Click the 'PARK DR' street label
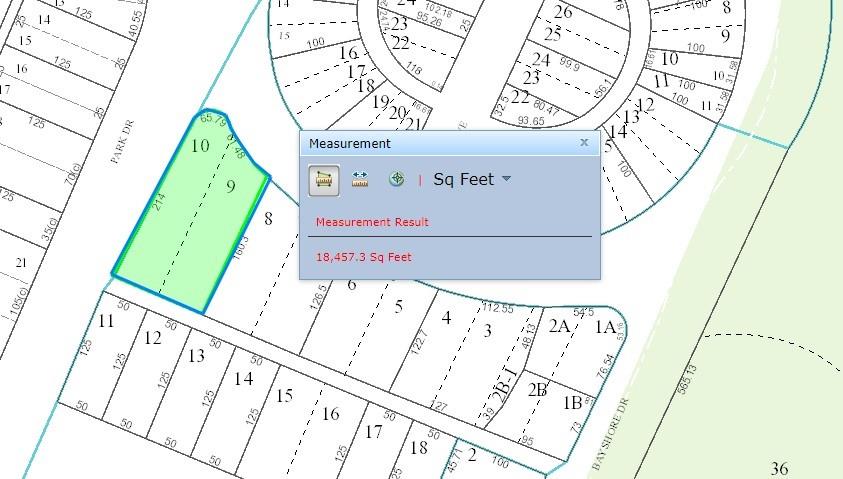This screenshot has width=843, height=479. pos(122,142)
